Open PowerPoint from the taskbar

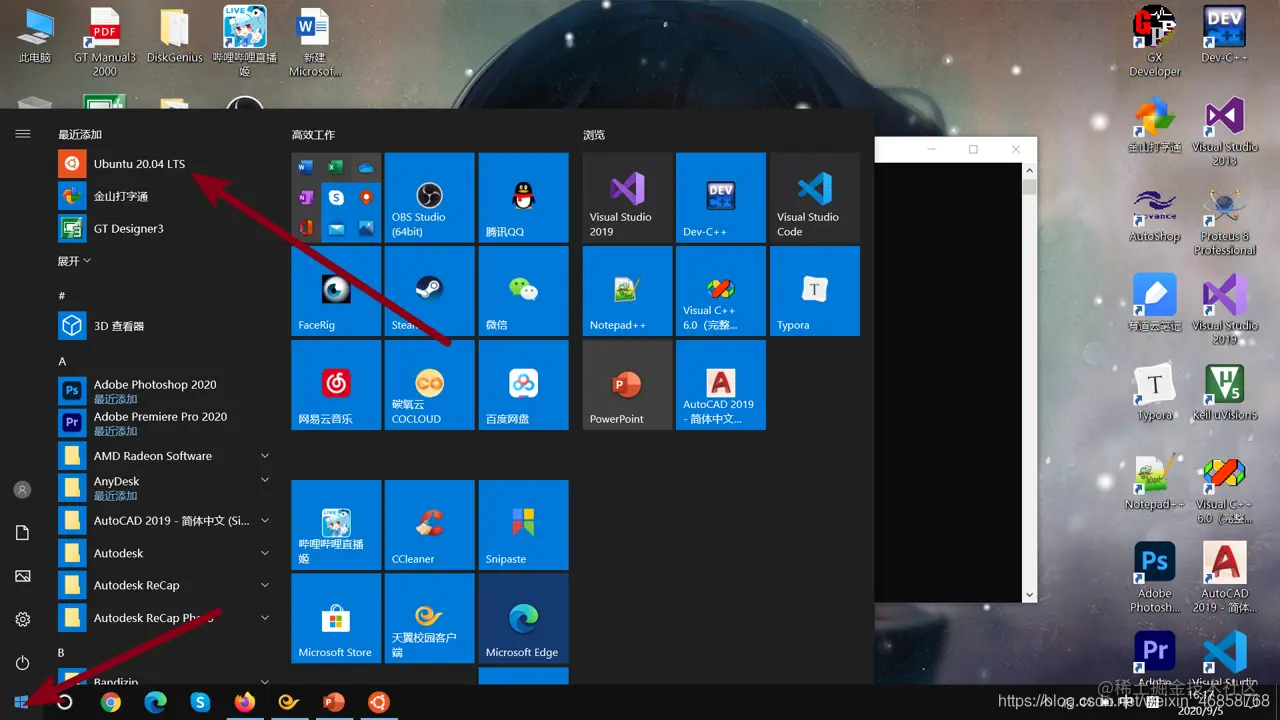(x=334, y=702)
